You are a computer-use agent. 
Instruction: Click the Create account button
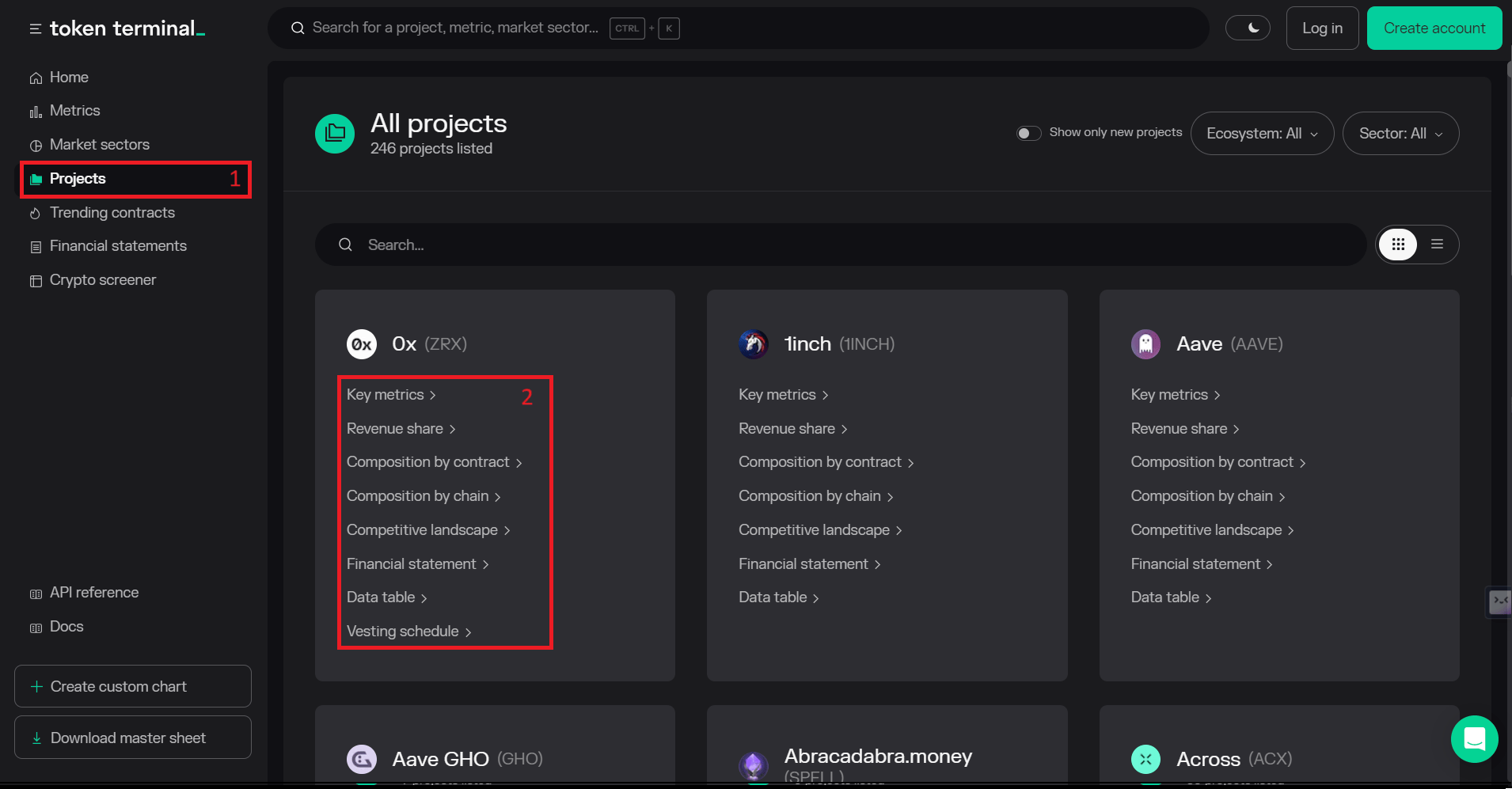[1434, 28]
